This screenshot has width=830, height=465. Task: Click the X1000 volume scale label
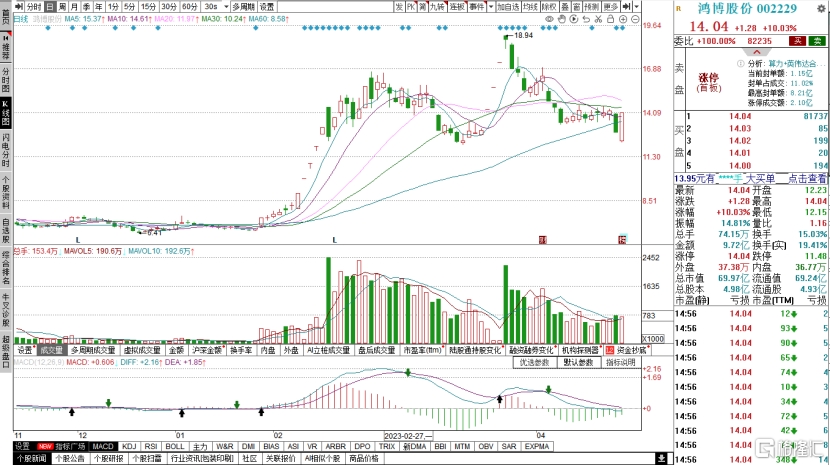[x=653, y=339]
